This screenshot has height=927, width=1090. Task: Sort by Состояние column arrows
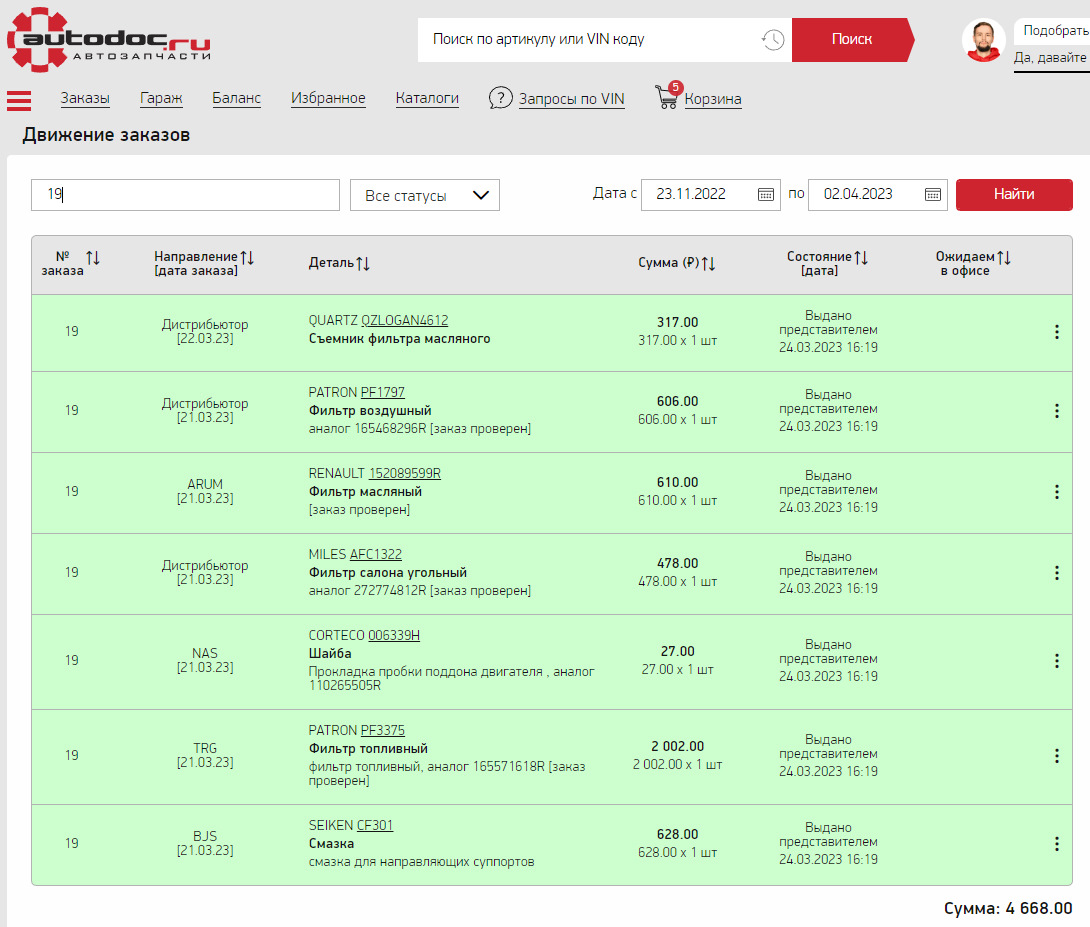pyautogui.click(x=861, y=257)
